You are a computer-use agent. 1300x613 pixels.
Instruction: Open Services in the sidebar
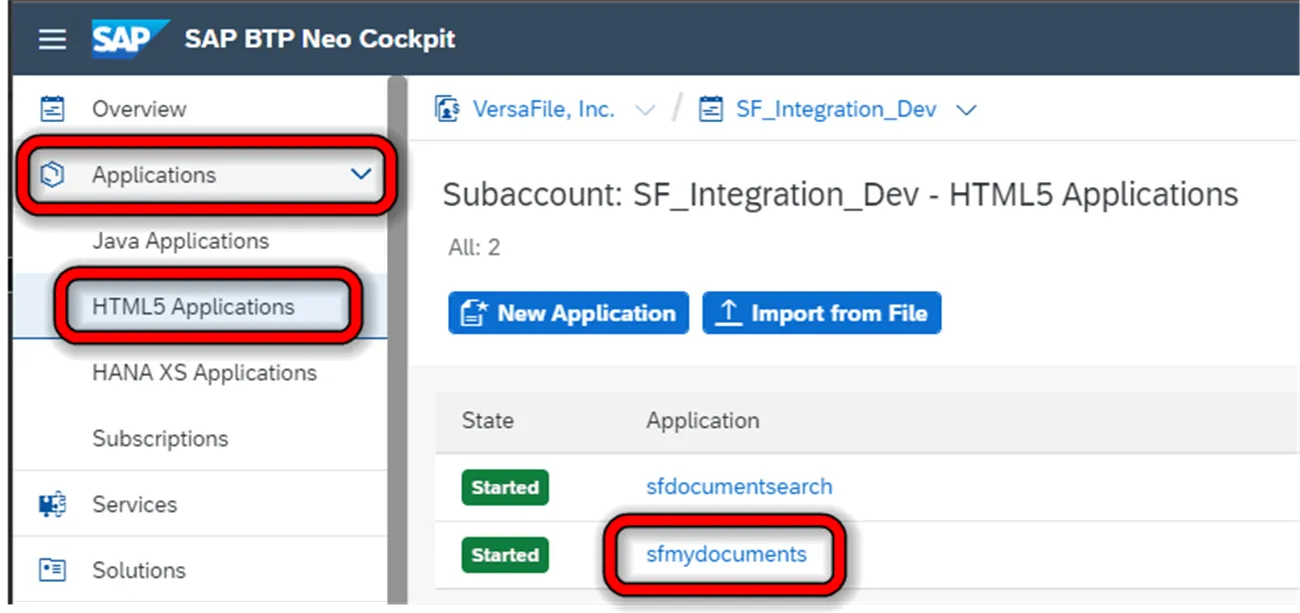pos(134,504)
